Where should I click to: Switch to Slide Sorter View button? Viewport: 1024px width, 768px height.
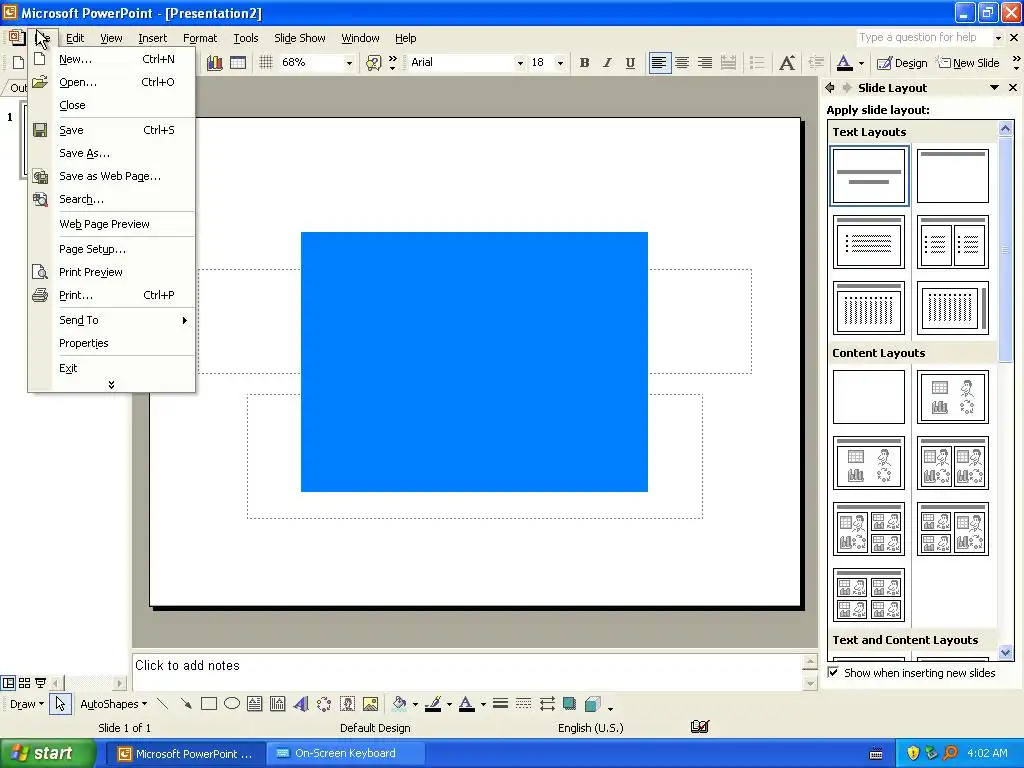[x=24, y=683]
